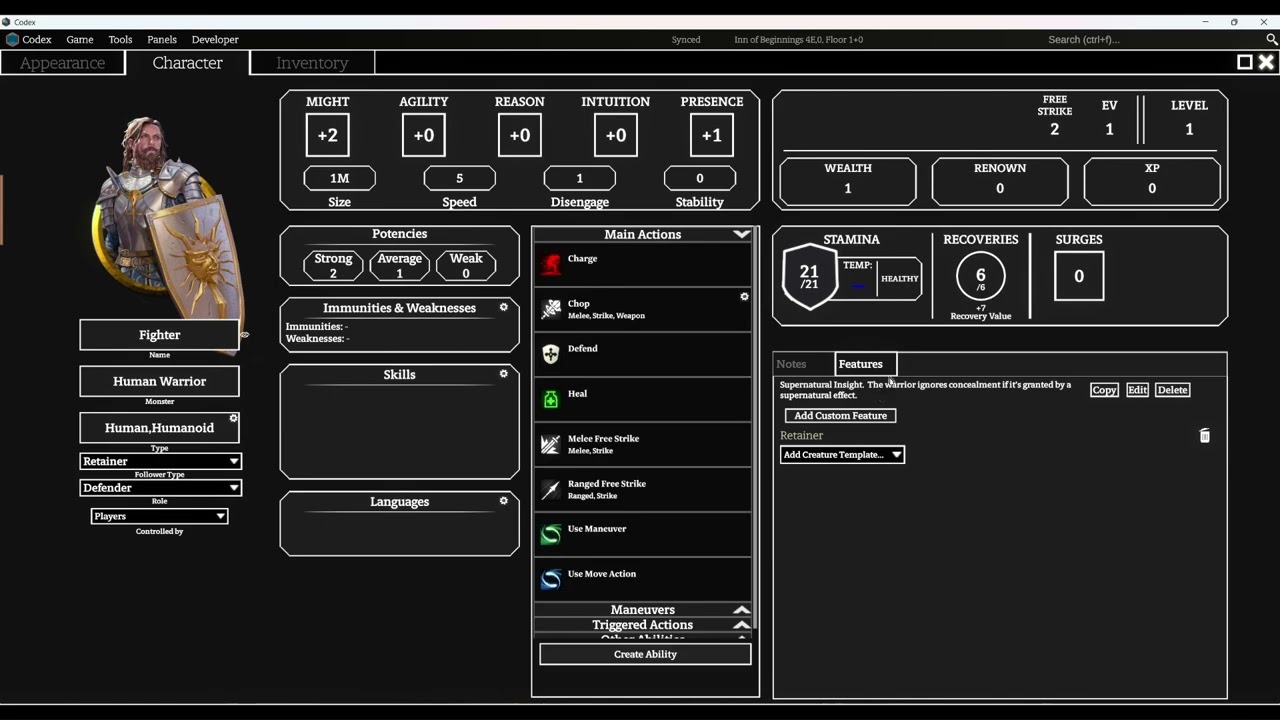The height and width of the screenshot is (720, 1280).
Task: Open the Codex menu
Action: tap(37, 40)
